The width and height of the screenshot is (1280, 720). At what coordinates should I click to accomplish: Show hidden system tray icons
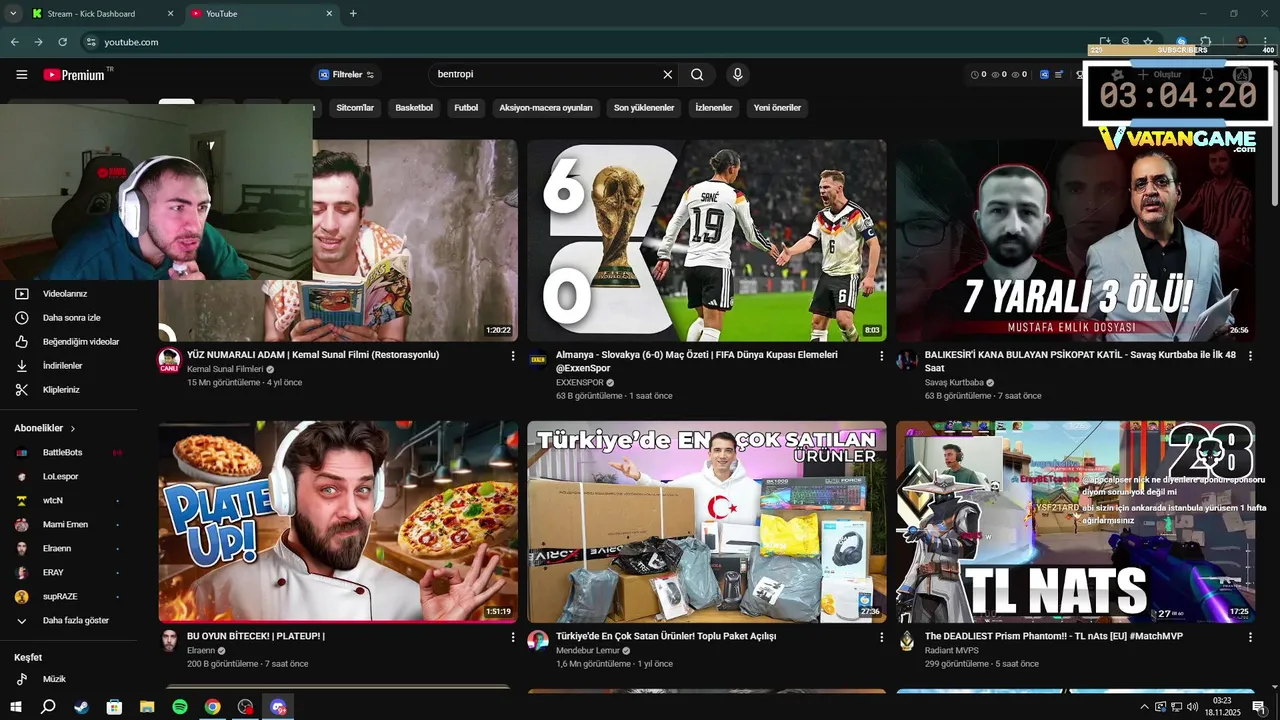1144,707
